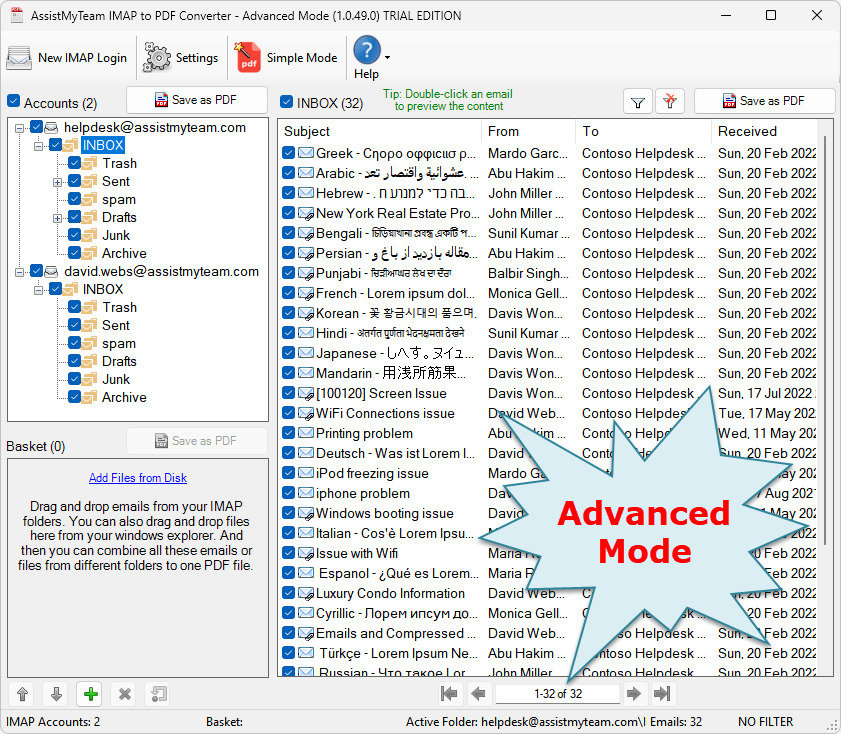Expand the Sent folder under helpdesk account
This screenshot has height=734, width=841.
point(58,182)
